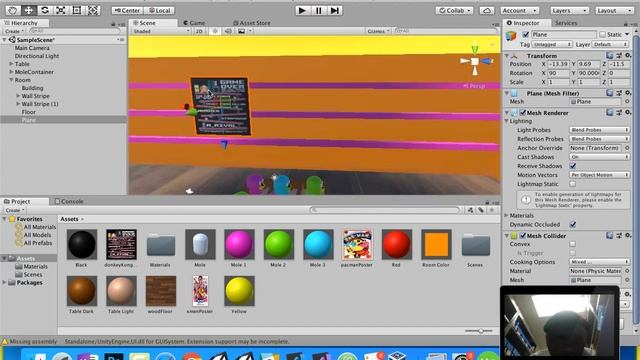Open Cooking Options dropdown
This screenshot has height=360, width=640.
click(x=599, y=262)
